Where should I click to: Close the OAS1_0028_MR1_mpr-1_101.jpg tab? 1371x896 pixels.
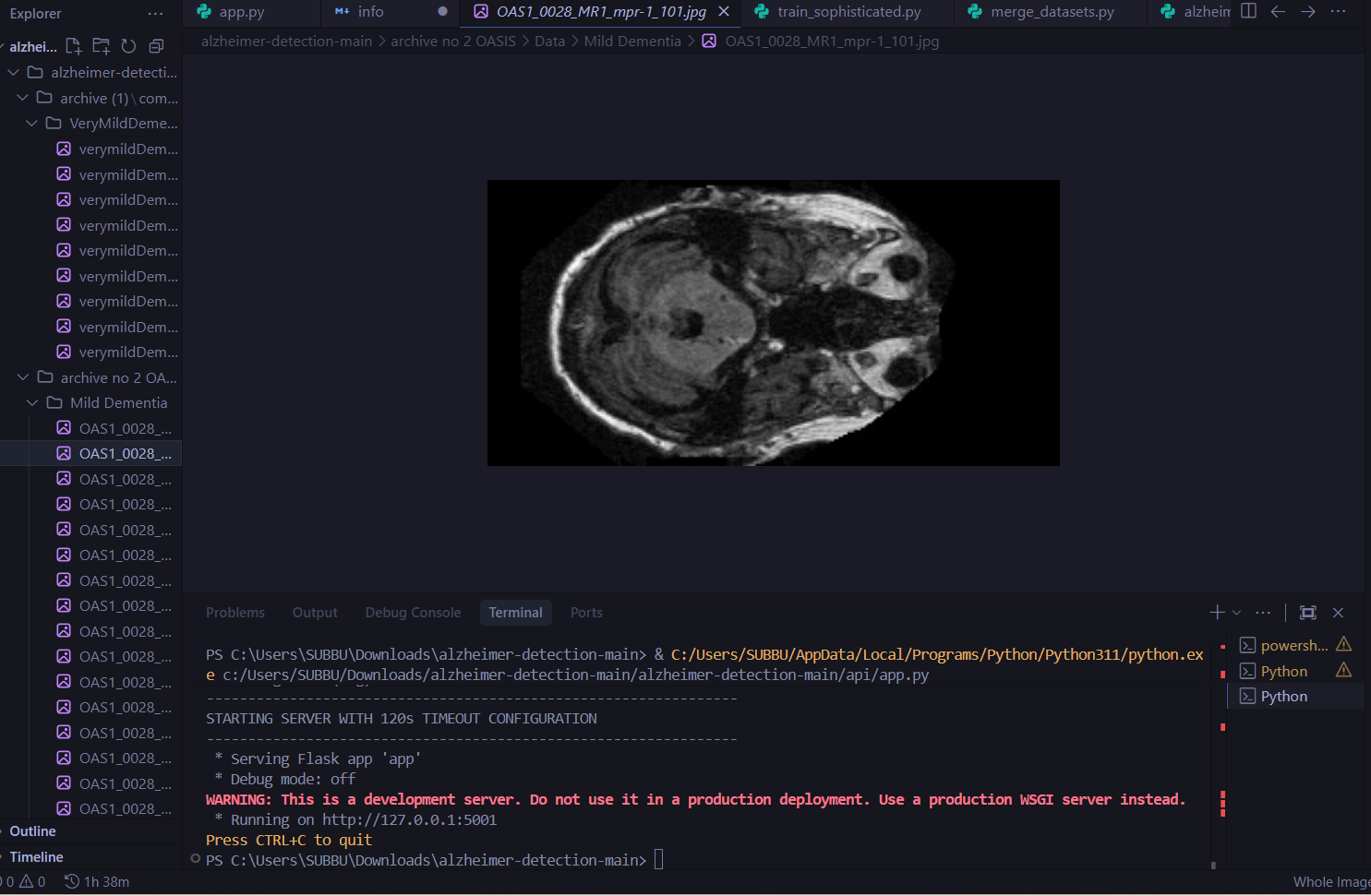[724, 11]
